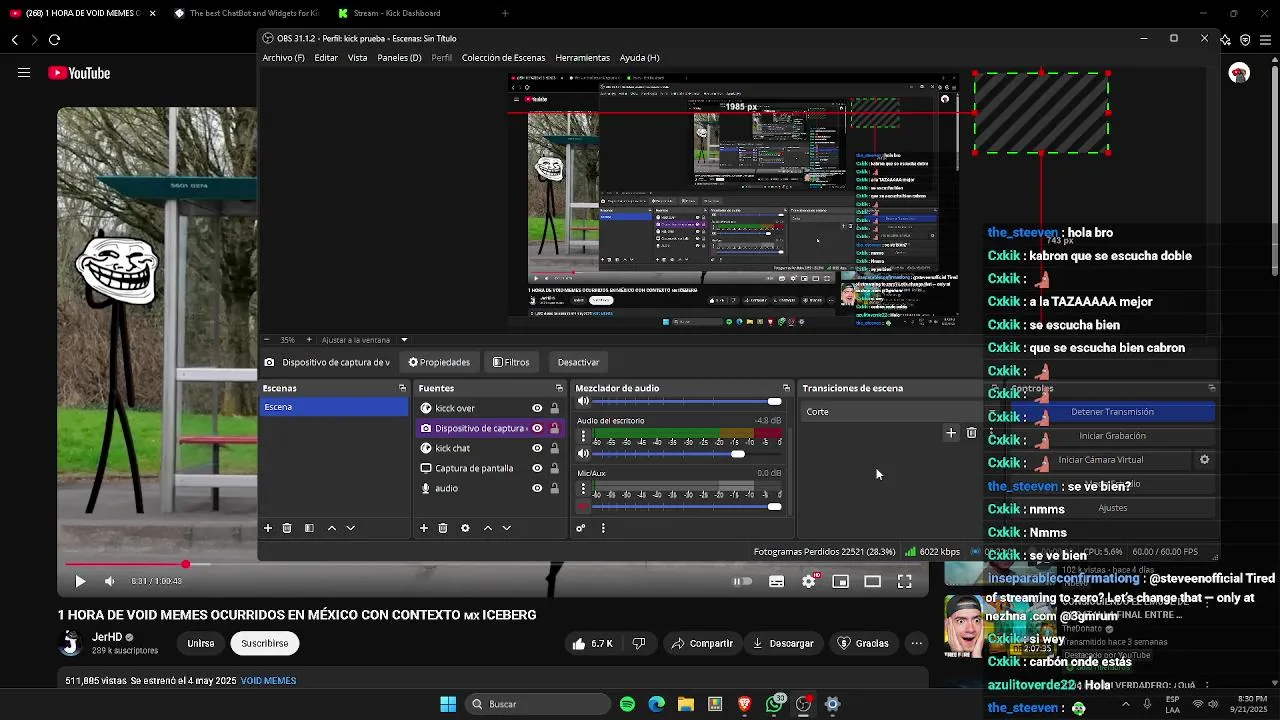
Task: Remove the scene transition with the trash icon
Action: point(971,433)
